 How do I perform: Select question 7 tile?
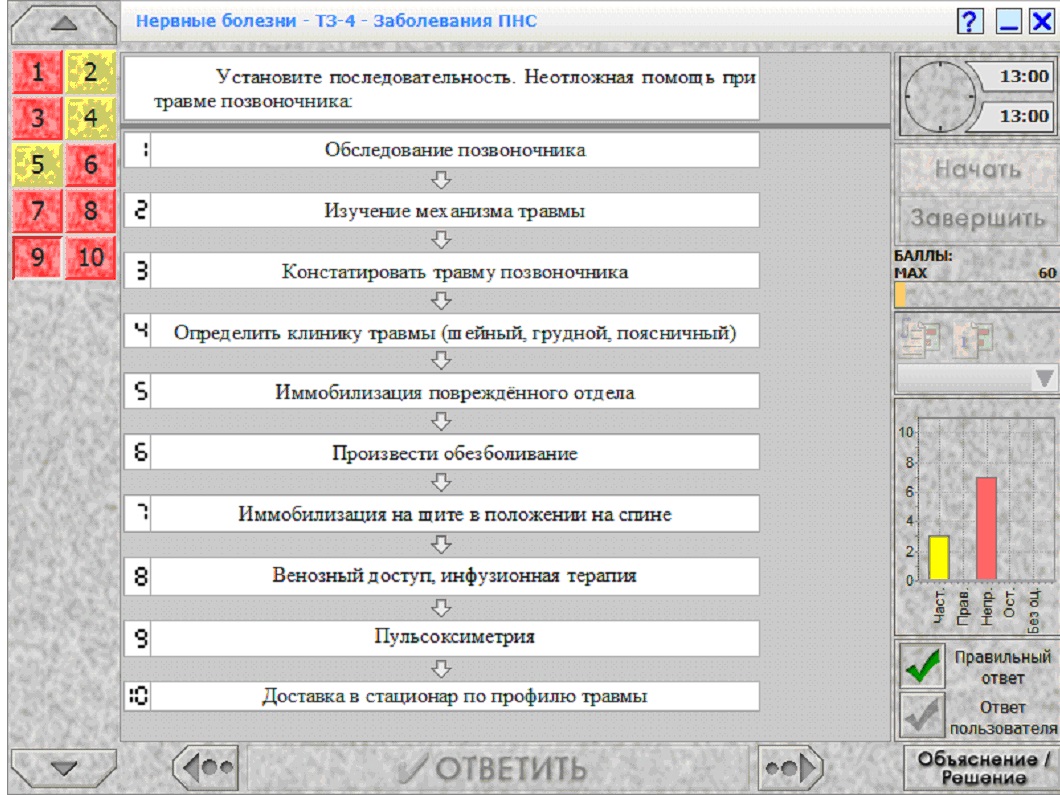(x=38, y=211)
